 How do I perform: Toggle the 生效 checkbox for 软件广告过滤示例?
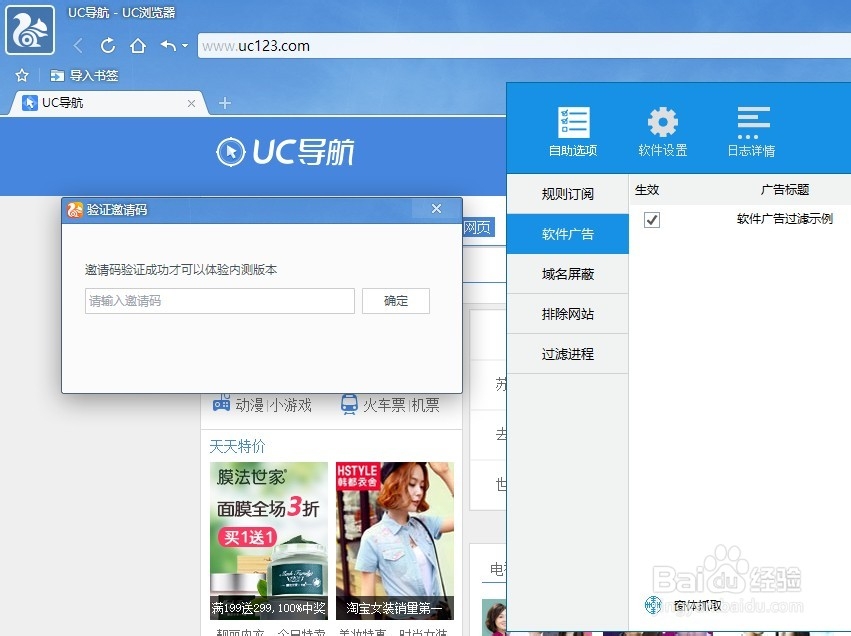pos(652,220)
